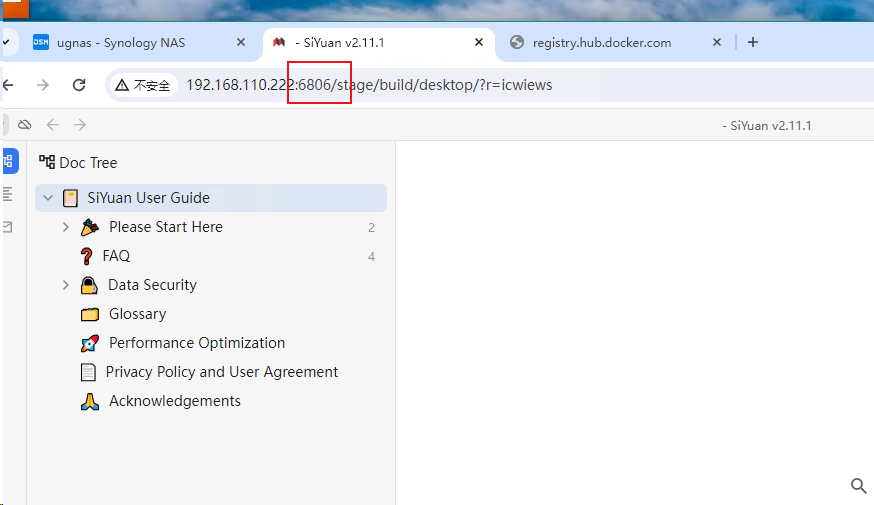Viewport: 874px width, 505px height.
Task: Click the sub-document count 2 of Please Start Here
Action: pos(371,227)
